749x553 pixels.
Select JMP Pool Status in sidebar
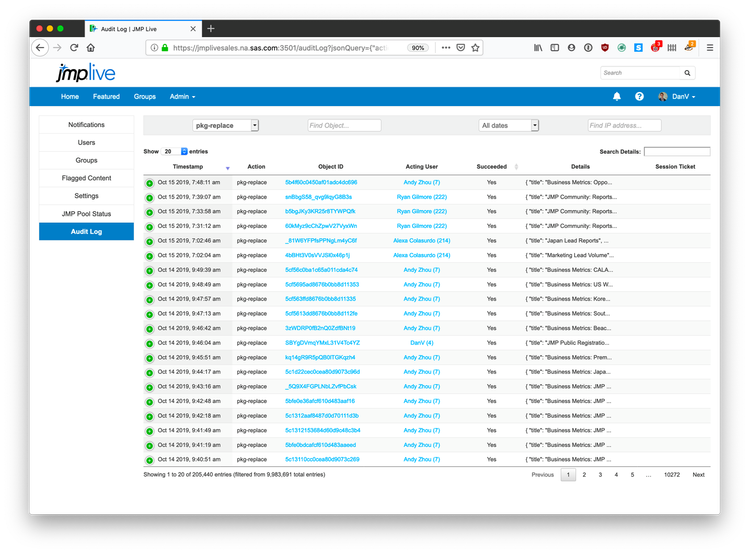tap(86, 214)
